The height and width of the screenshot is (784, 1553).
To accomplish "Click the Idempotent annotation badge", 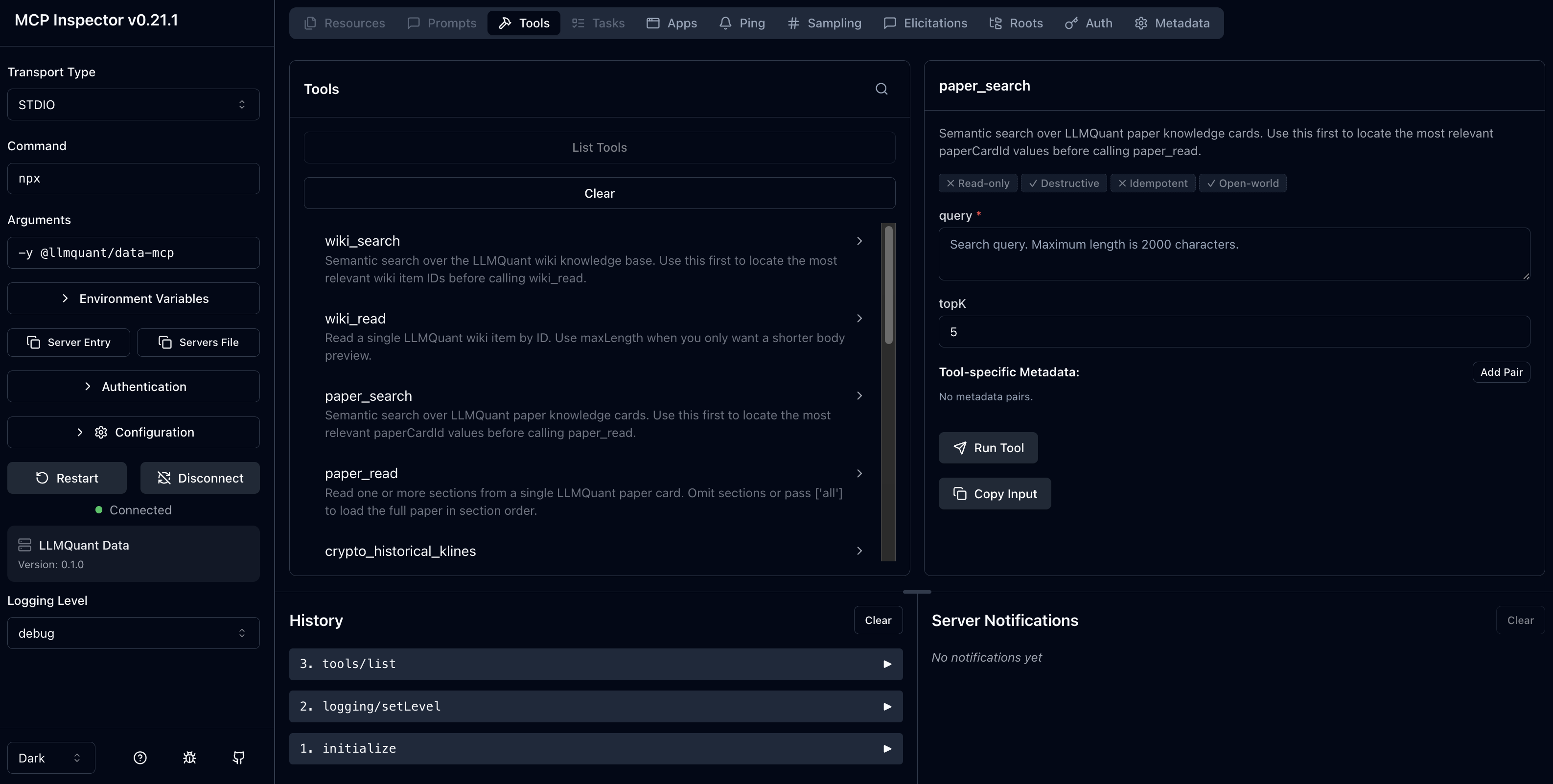I will click(1152, 183).
